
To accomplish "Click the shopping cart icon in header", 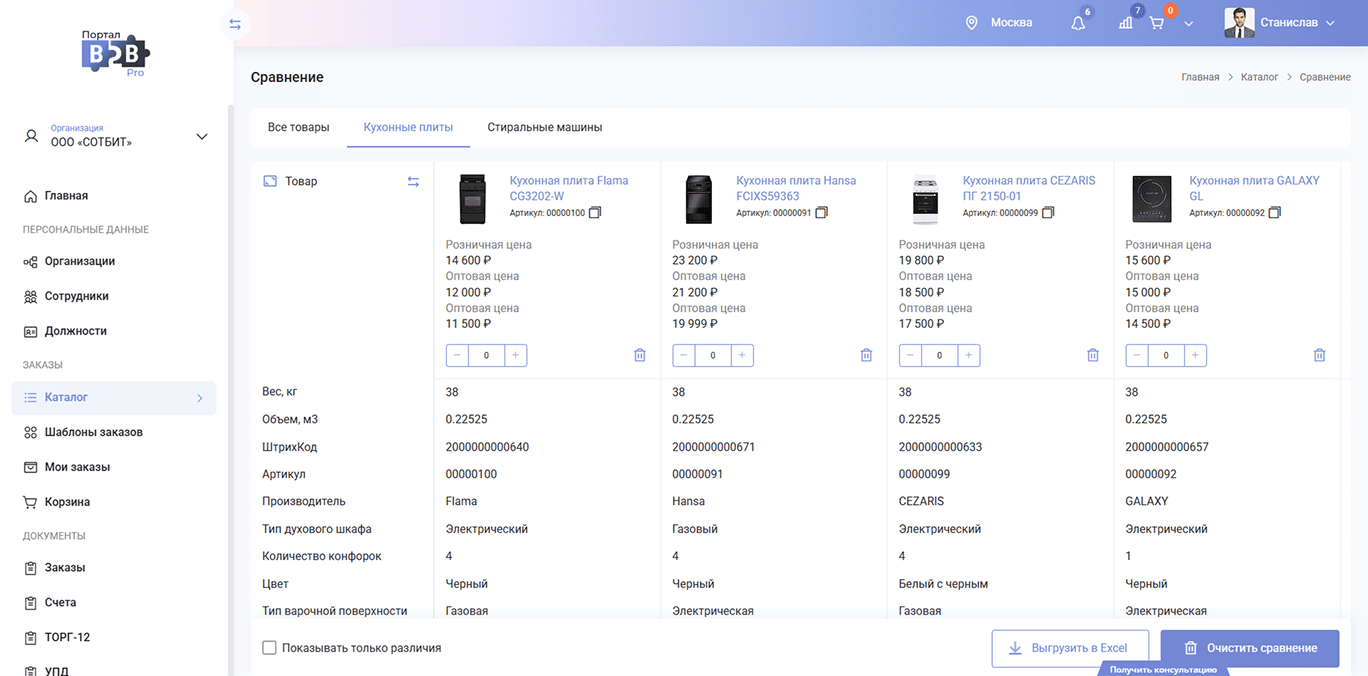I will coord(1157,23).
